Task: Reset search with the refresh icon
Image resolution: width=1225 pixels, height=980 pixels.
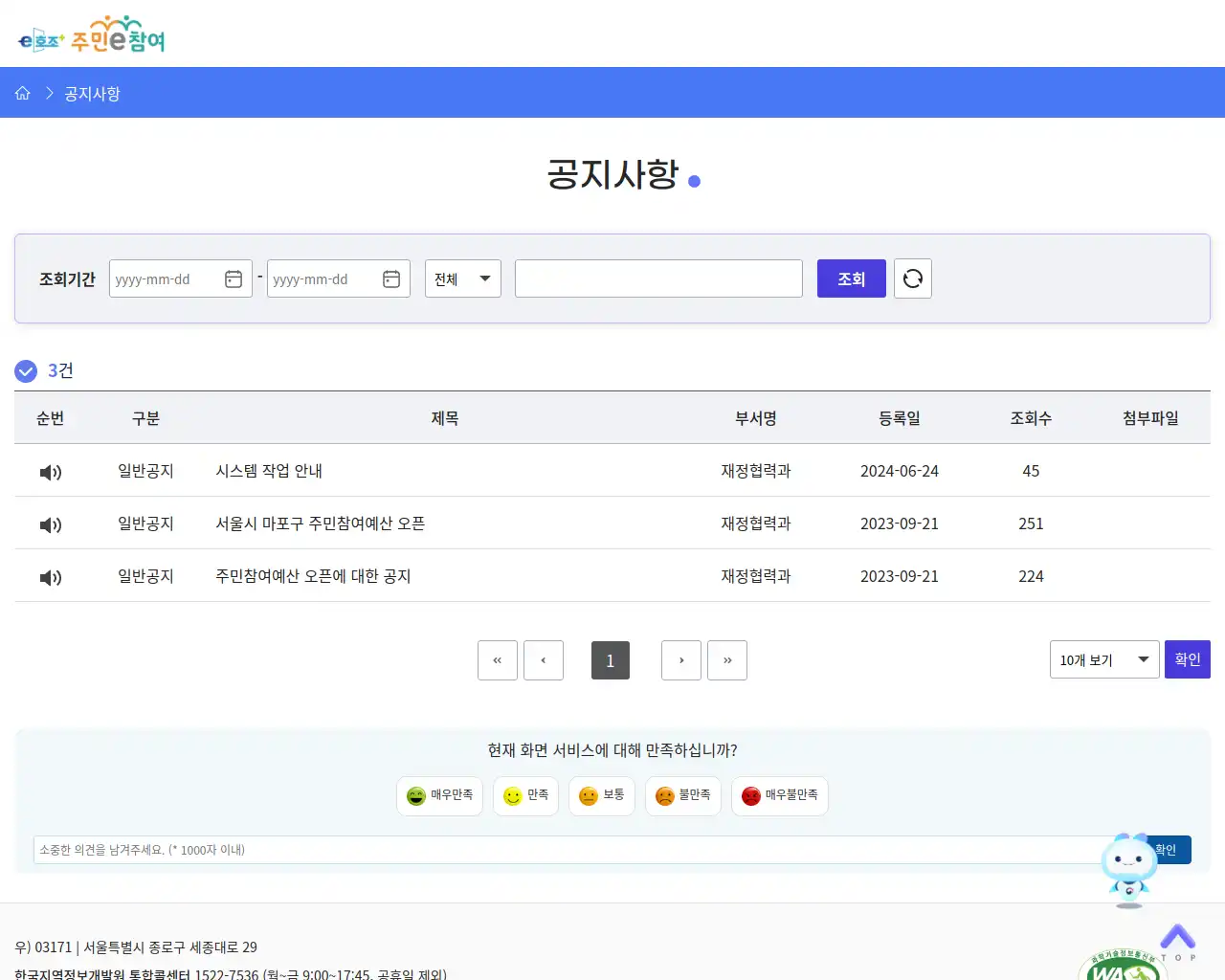Action: (913, 278)
